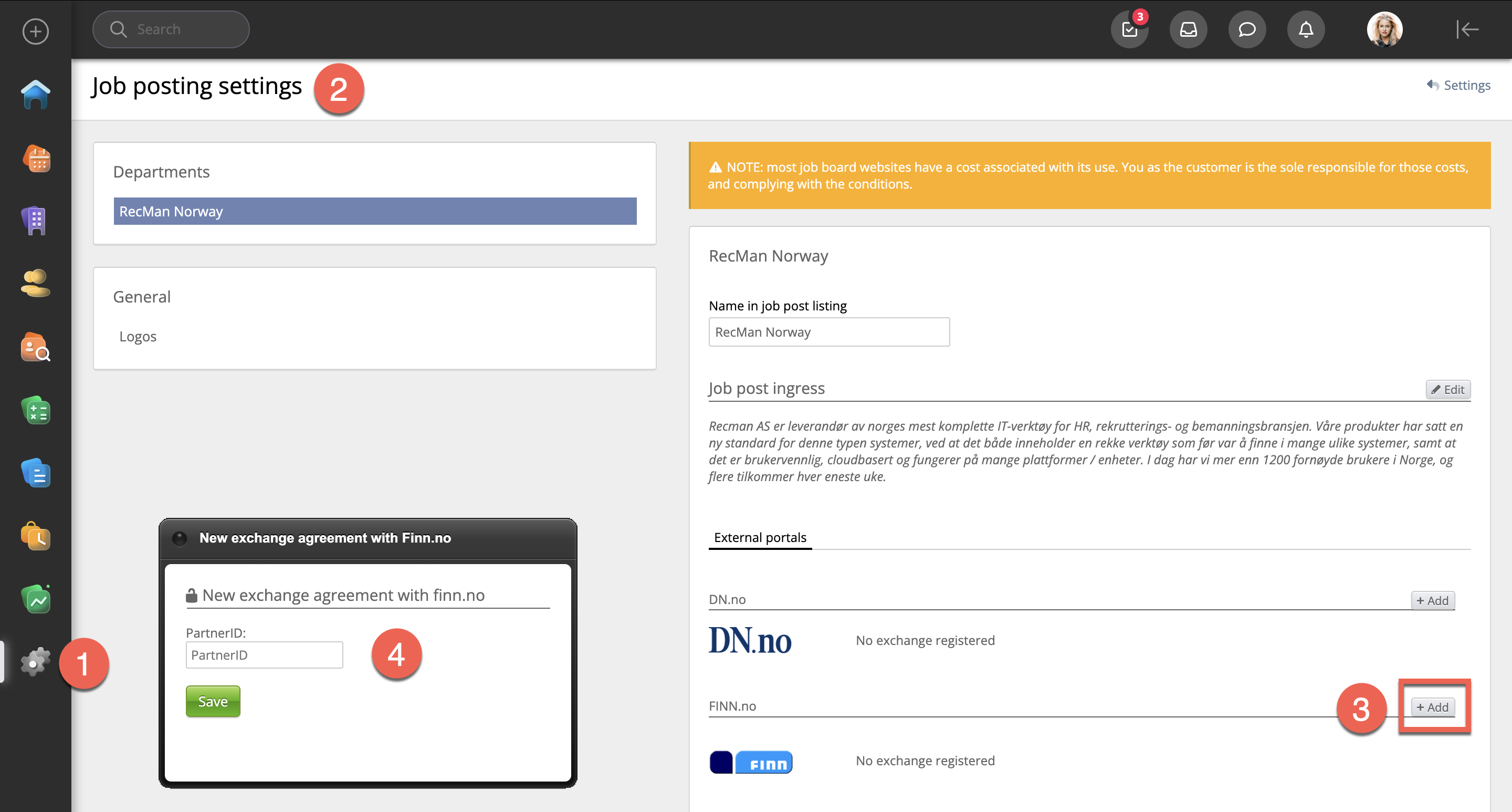Open the inbox tray icon
Screen dimensions: 1512x812
pos(1189,29)
